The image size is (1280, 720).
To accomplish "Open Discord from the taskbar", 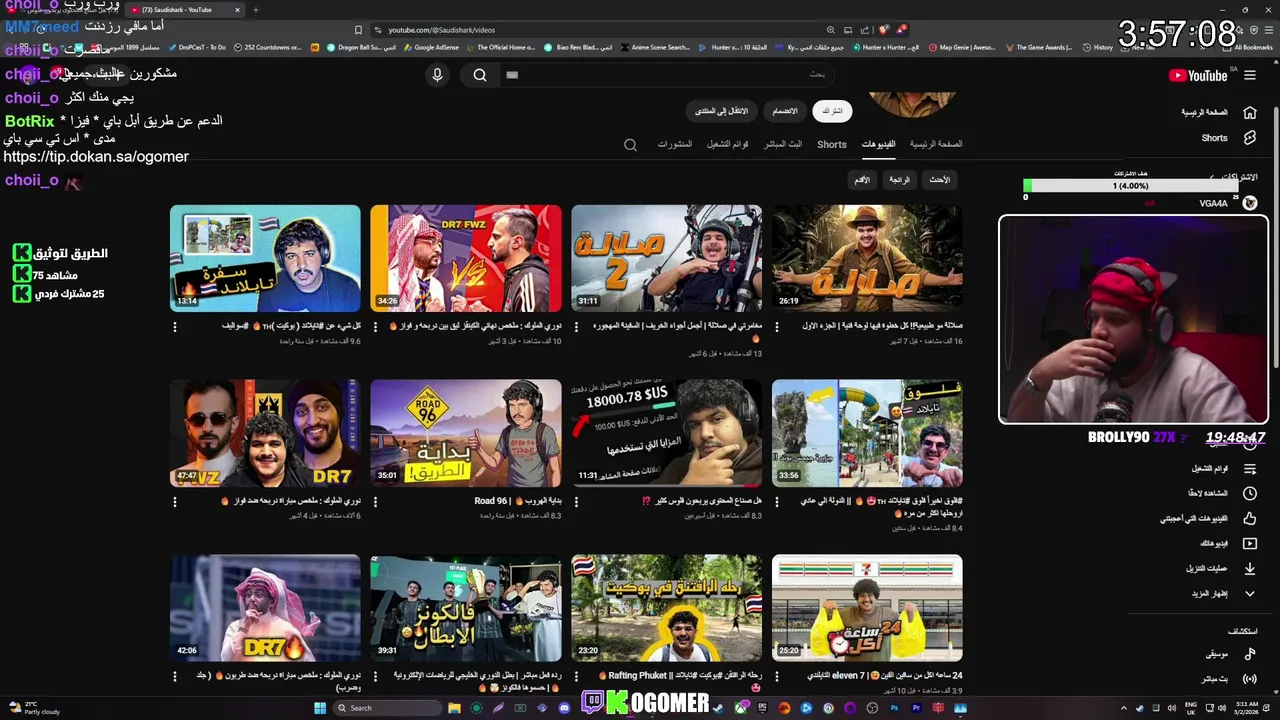I will point(564,708).
